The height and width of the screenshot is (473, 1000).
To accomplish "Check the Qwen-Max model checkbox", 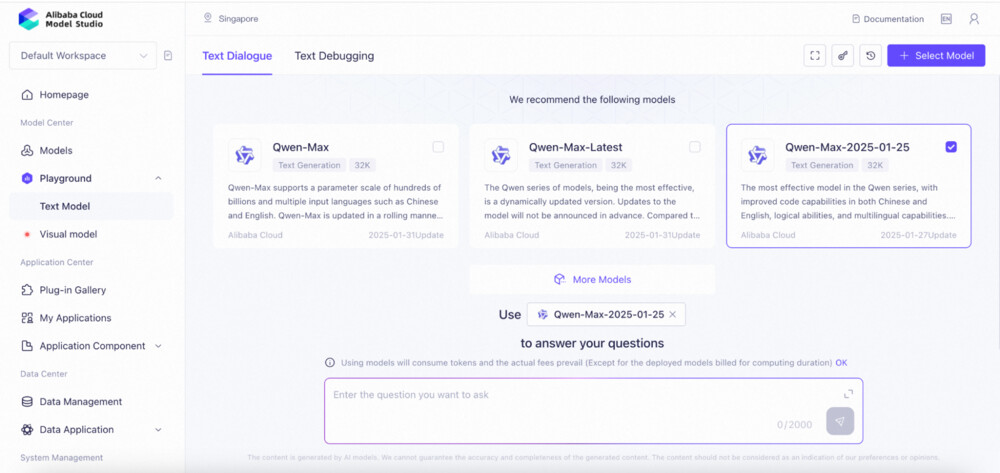I will [x=438, y=147].
